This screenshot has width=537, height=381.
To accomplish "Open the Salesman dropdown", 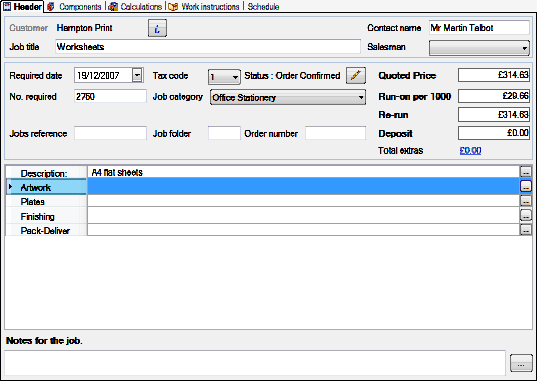I will (479, 48).
